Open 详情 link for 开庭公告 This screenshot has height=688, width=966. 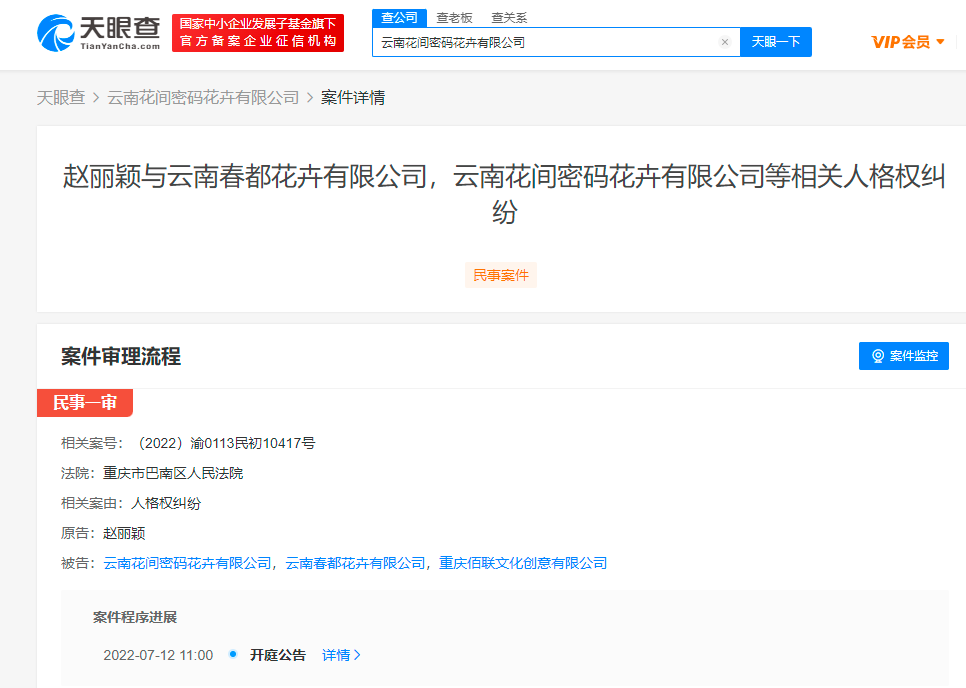coord(336,655)
